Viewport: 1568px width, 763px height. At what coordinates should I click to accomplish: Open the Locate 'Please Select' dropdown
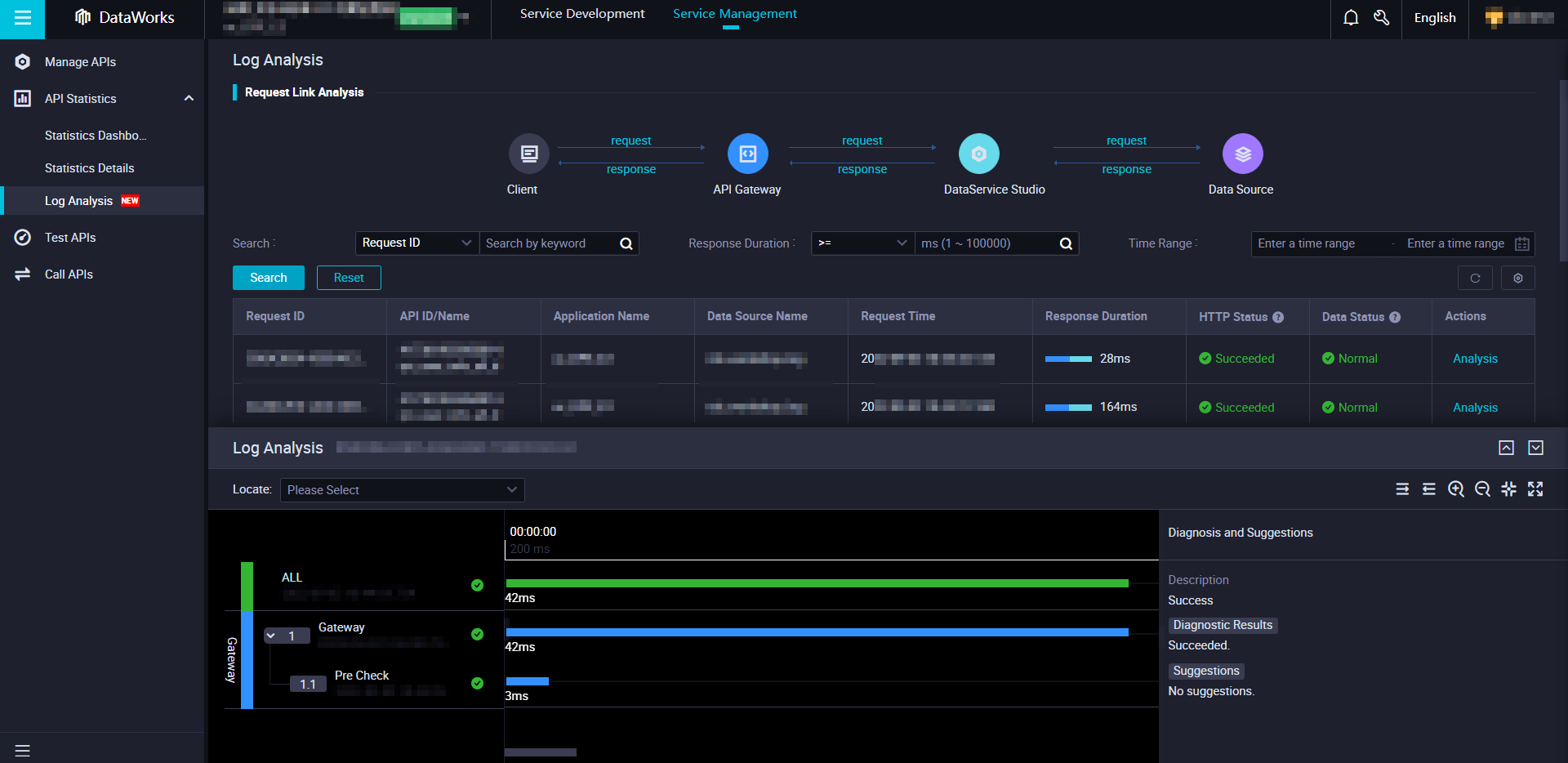coord(402,490)
